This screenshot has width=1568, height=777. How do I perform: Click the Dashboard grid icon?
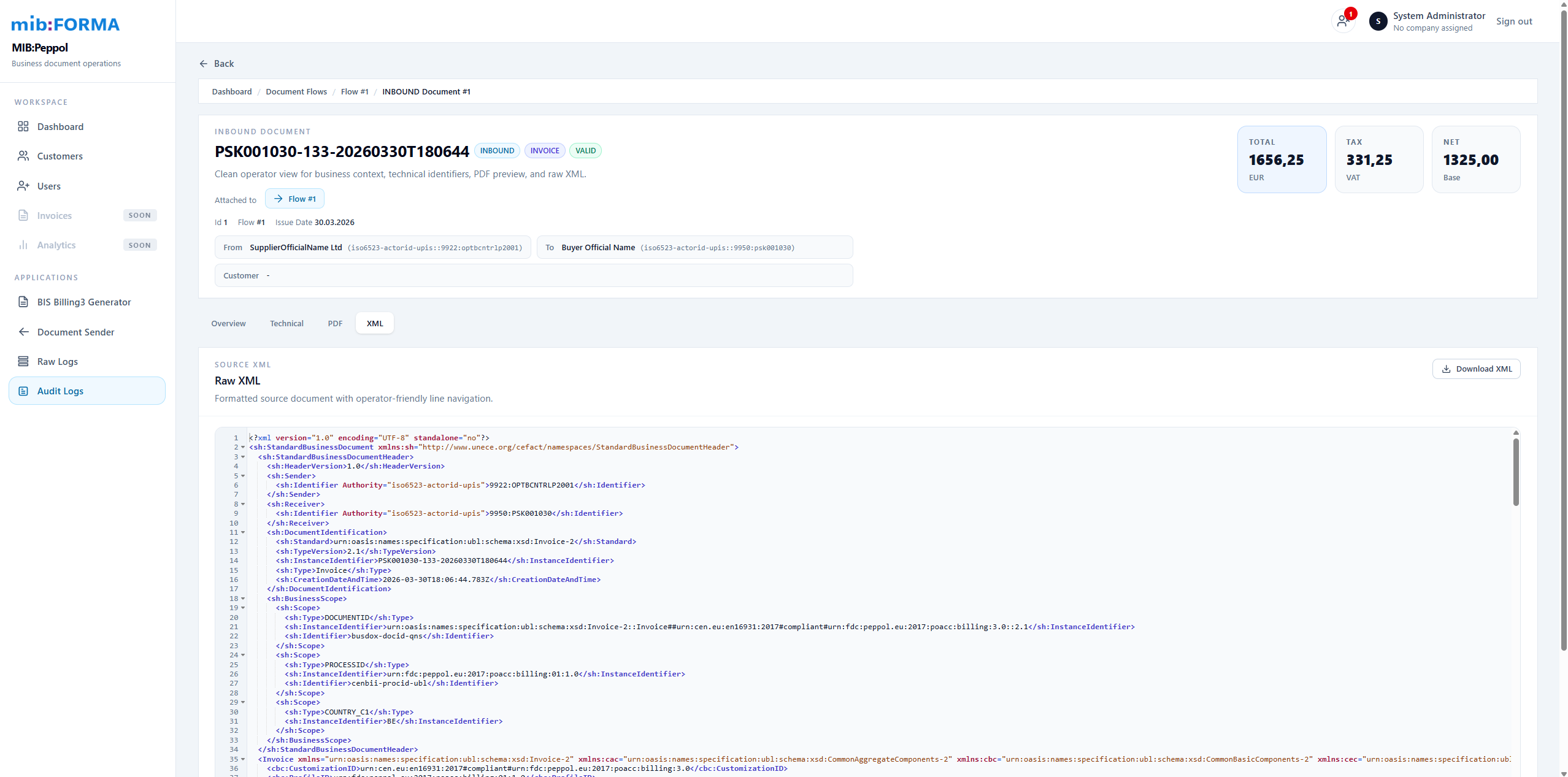point(23,126)
